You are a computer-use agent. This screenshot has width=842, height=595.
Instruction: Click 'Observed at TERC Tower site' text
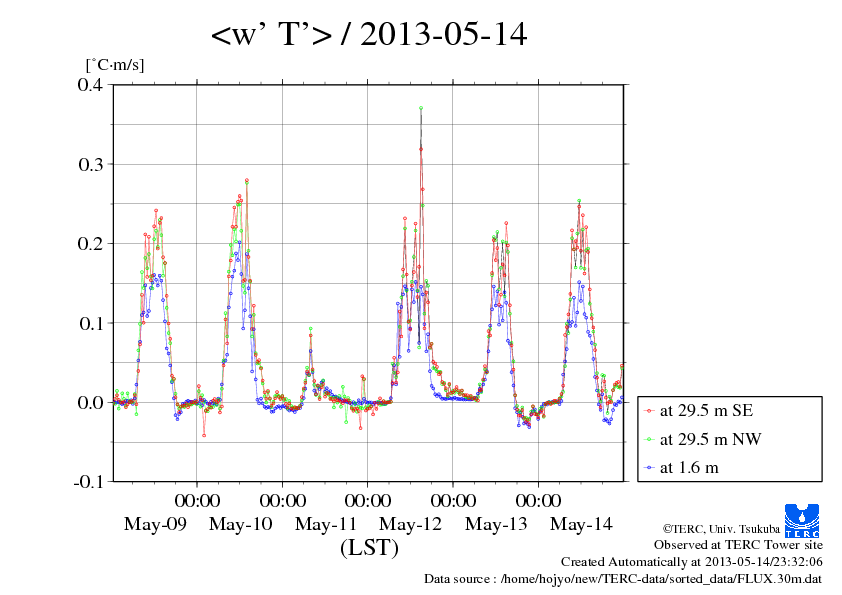pyautogui.click(x=738, y=545)
